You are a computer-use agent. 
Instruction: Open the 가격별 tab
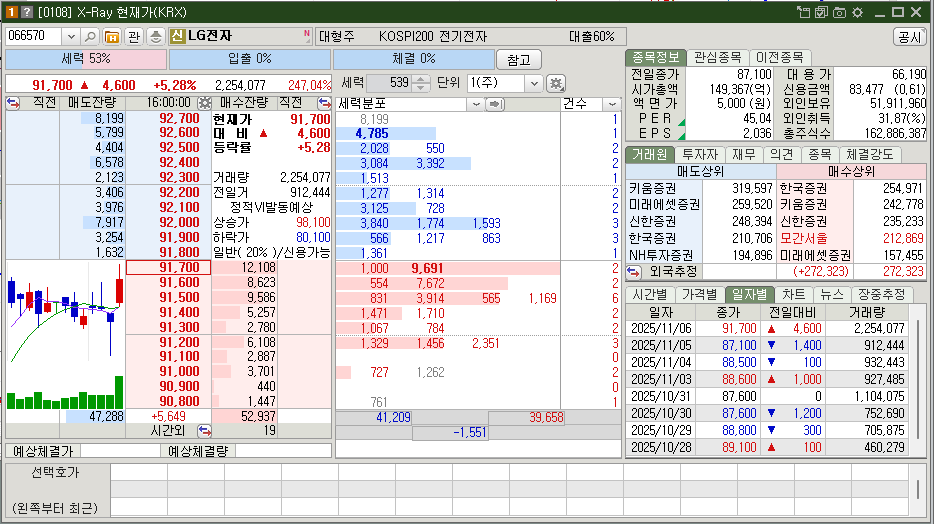(699, 294)
